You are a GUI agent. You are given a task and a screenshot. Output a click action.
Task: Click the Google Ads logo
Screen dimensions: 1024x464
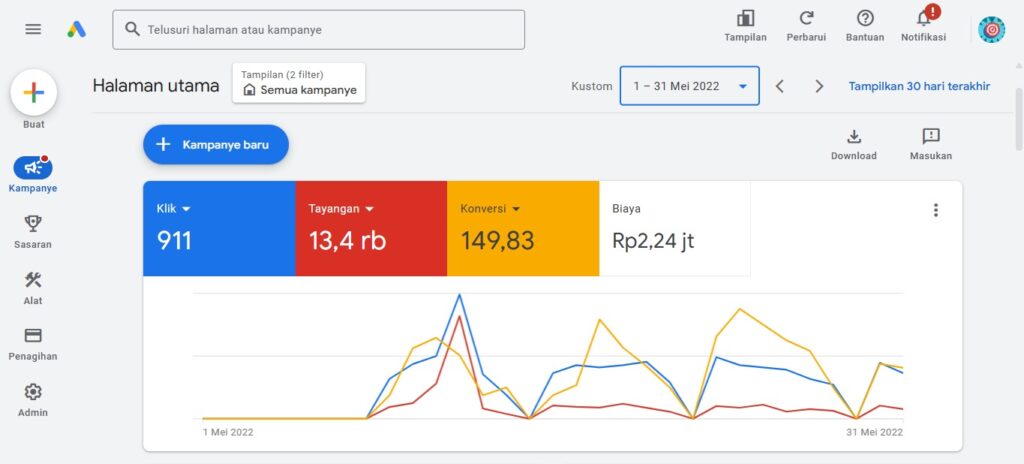[76, 29]
